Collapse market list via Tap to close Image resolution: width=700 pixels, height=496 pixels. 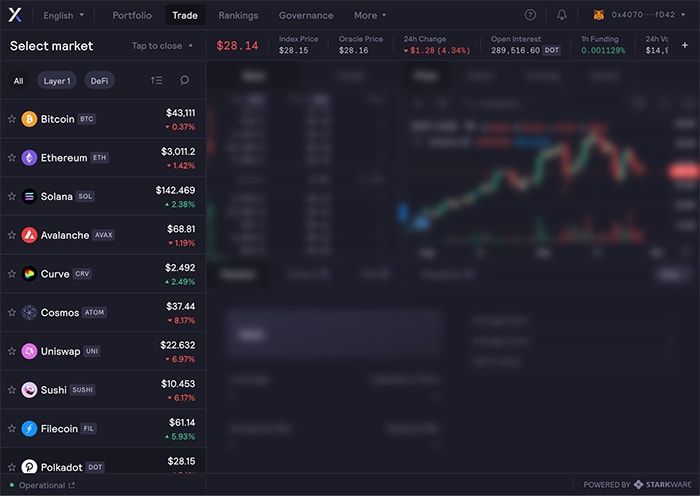[x=162, y=46]
